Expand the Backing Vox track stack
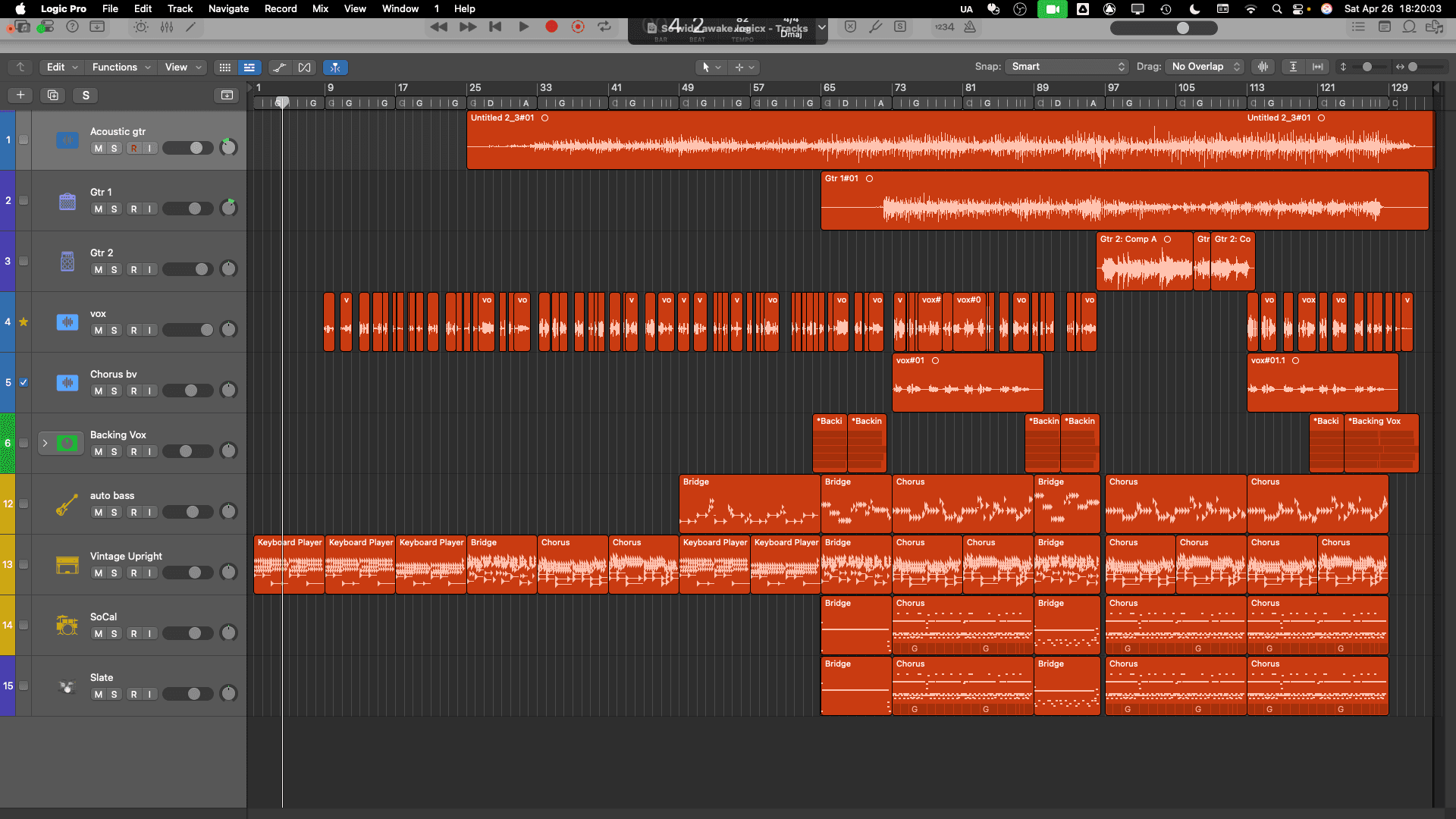1456x819 pixels. (x=45, y=443)
